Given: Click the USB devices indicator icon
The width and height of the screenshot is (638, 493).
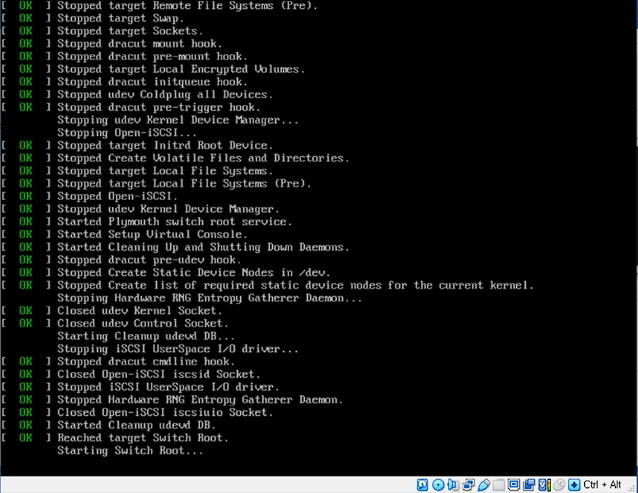Looking at the screenshot, I should 483,485.
